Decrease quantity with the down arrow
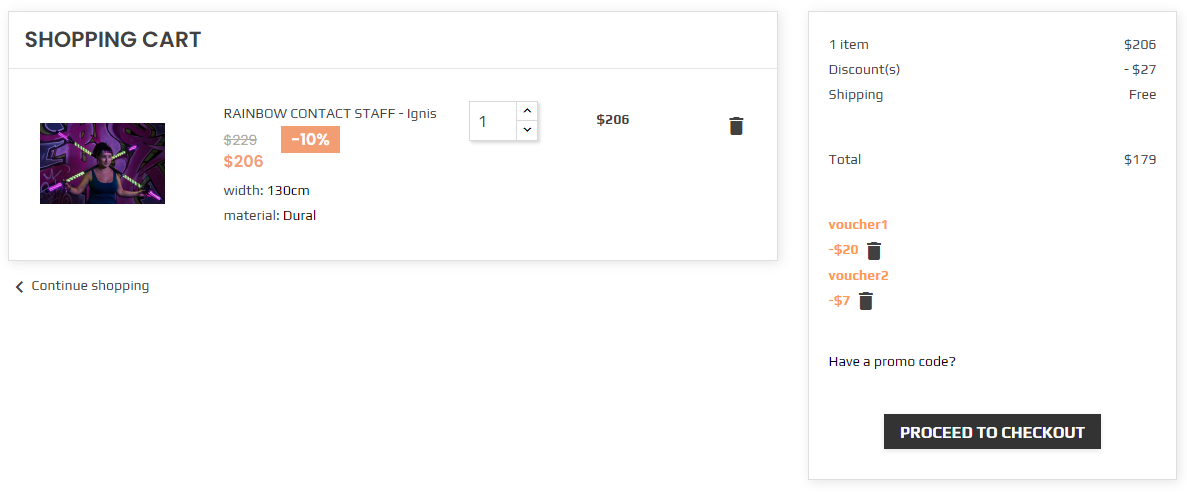Viewport: 1187px width, 494px height. [x=528, y=131]
